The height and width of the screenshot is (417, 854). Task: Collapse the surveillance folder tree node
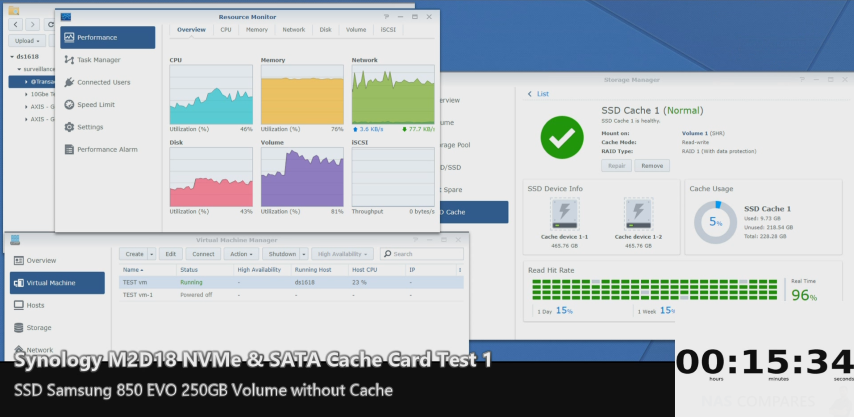(20, 70)
